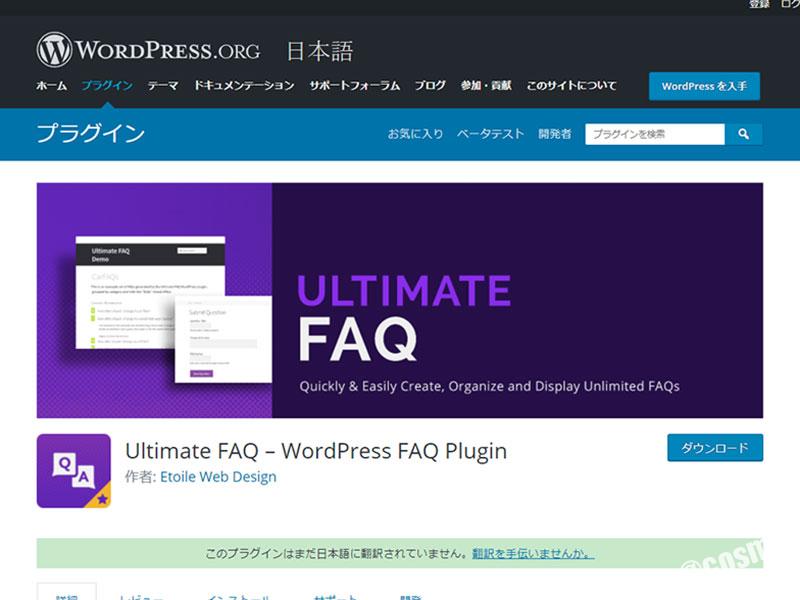Click 参加・貢献 in the nav bar
This screenshot has width=800, height=600.
[486, 86]
